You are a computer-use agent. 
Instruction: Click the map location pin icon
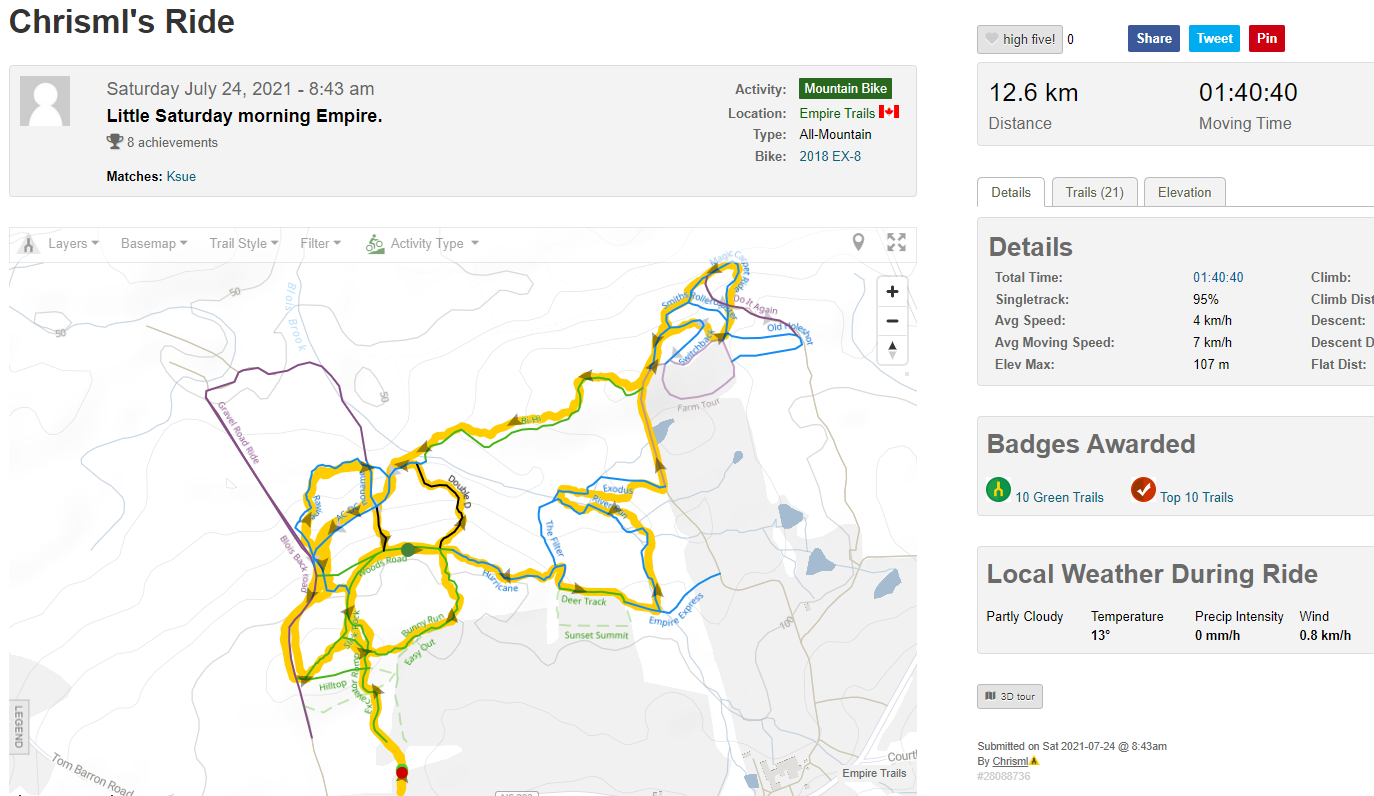point(858,242)
